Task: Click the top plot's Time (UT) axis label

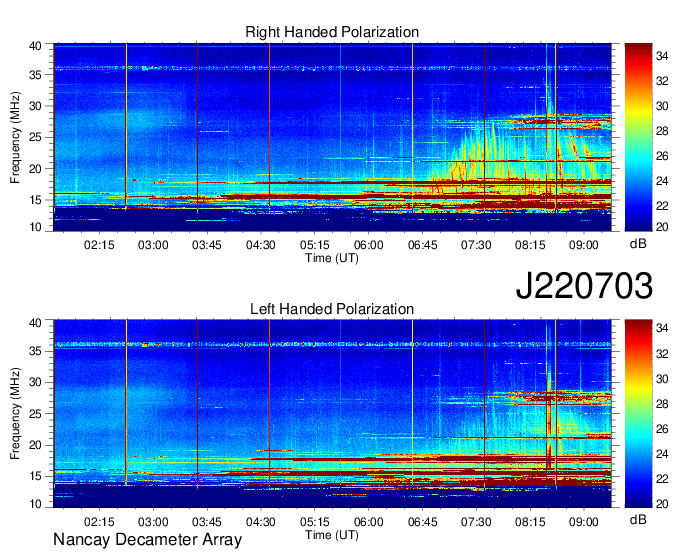Action: click(332, 258)
